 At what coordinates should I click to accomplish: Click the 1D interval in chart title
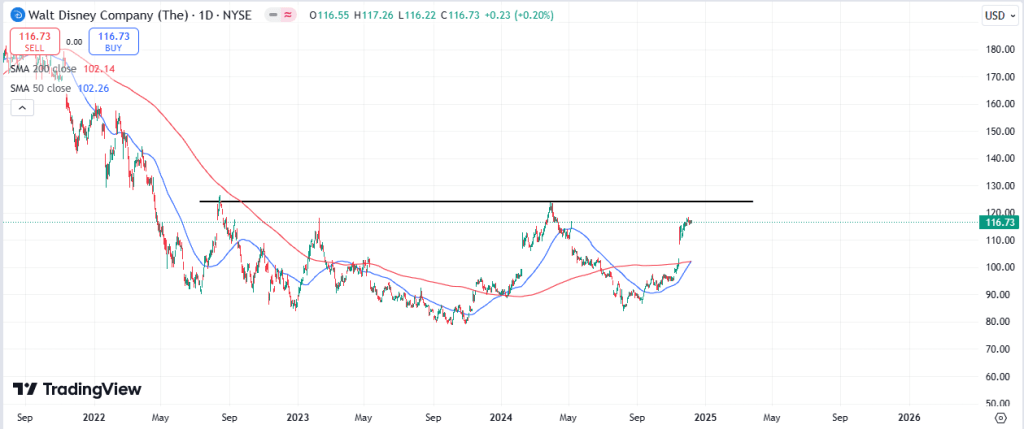click(x=198, y=16)
